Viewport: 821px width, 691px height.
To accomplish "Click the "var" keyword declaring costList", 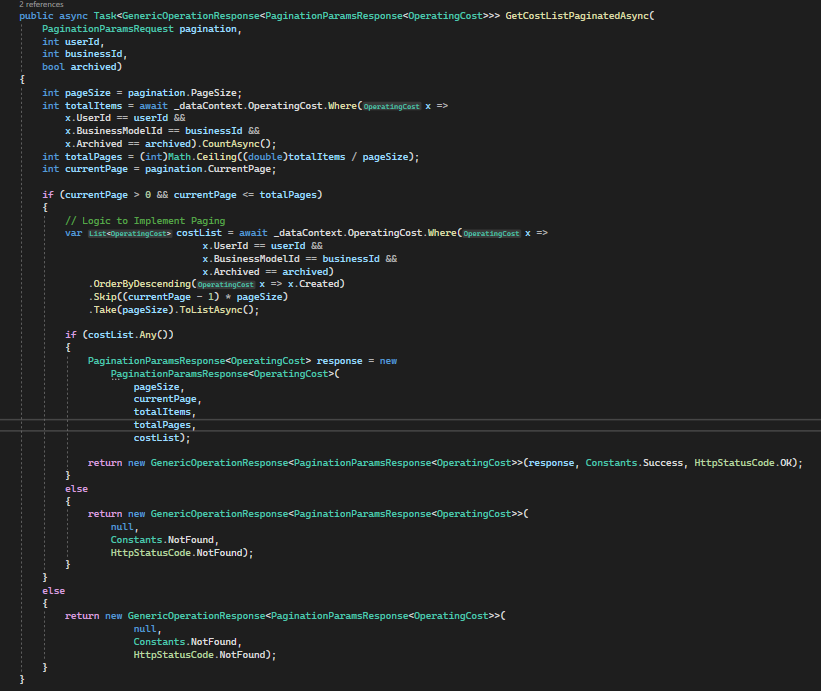I will point(73,233).
